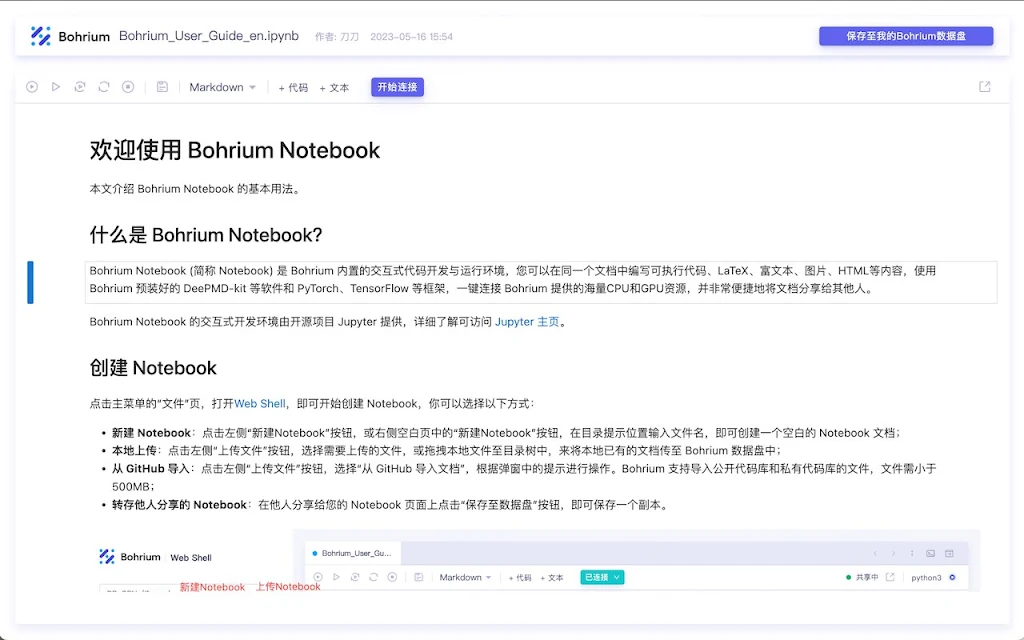This screenshot has width=1024, height=640.
Task: Click the timestamp 2023-05-16 15:54
Action: pyautogui.click(x=411, y=37)
